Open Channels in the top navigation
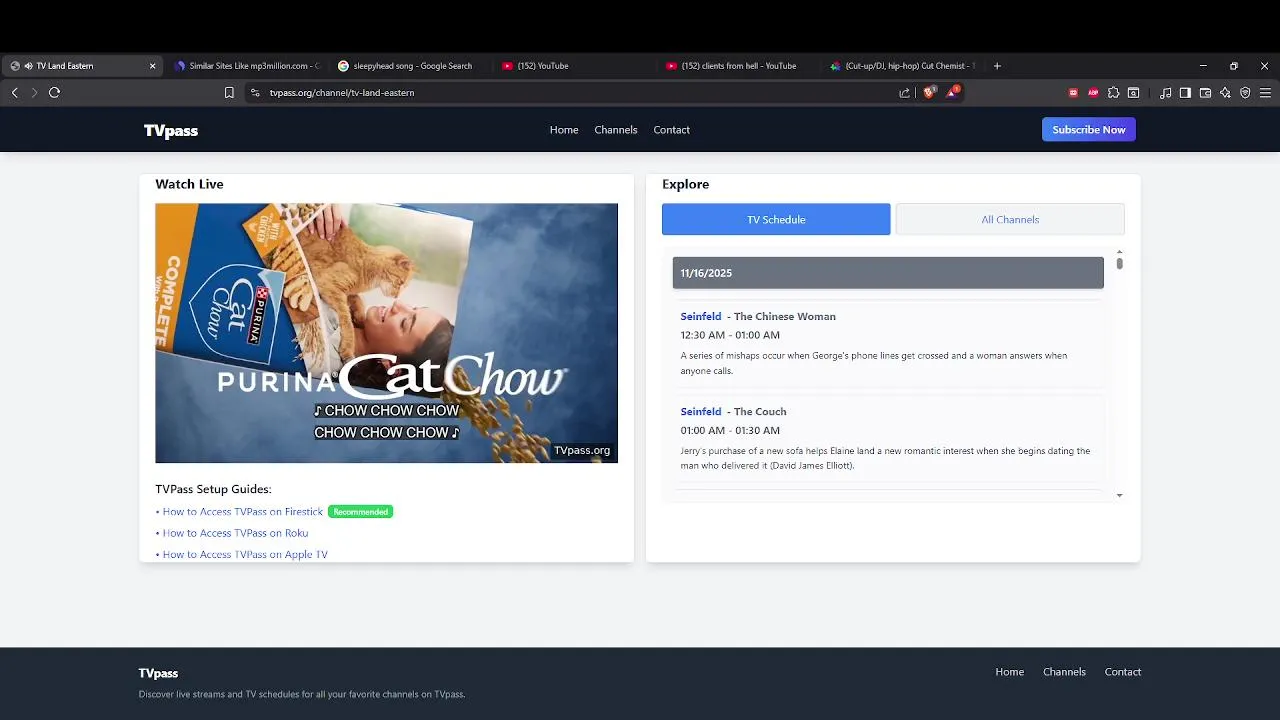 (616, 130)
